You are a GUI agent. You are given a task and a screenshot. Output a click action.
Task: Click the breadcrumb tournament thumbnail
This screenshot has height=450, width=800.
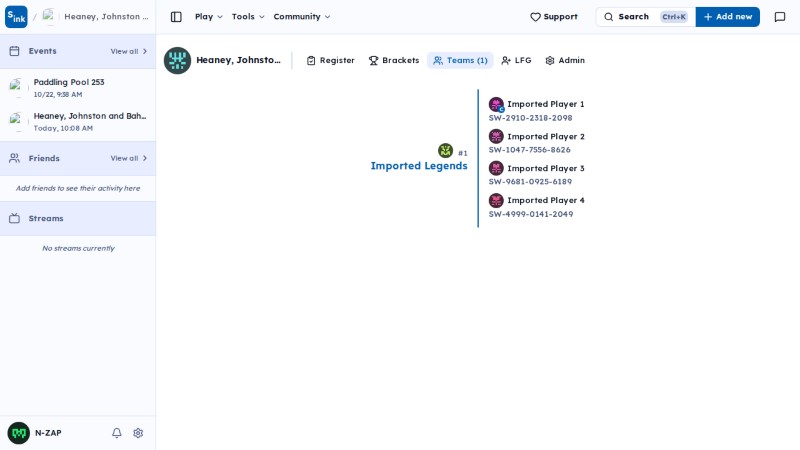(x=49, y=17)
